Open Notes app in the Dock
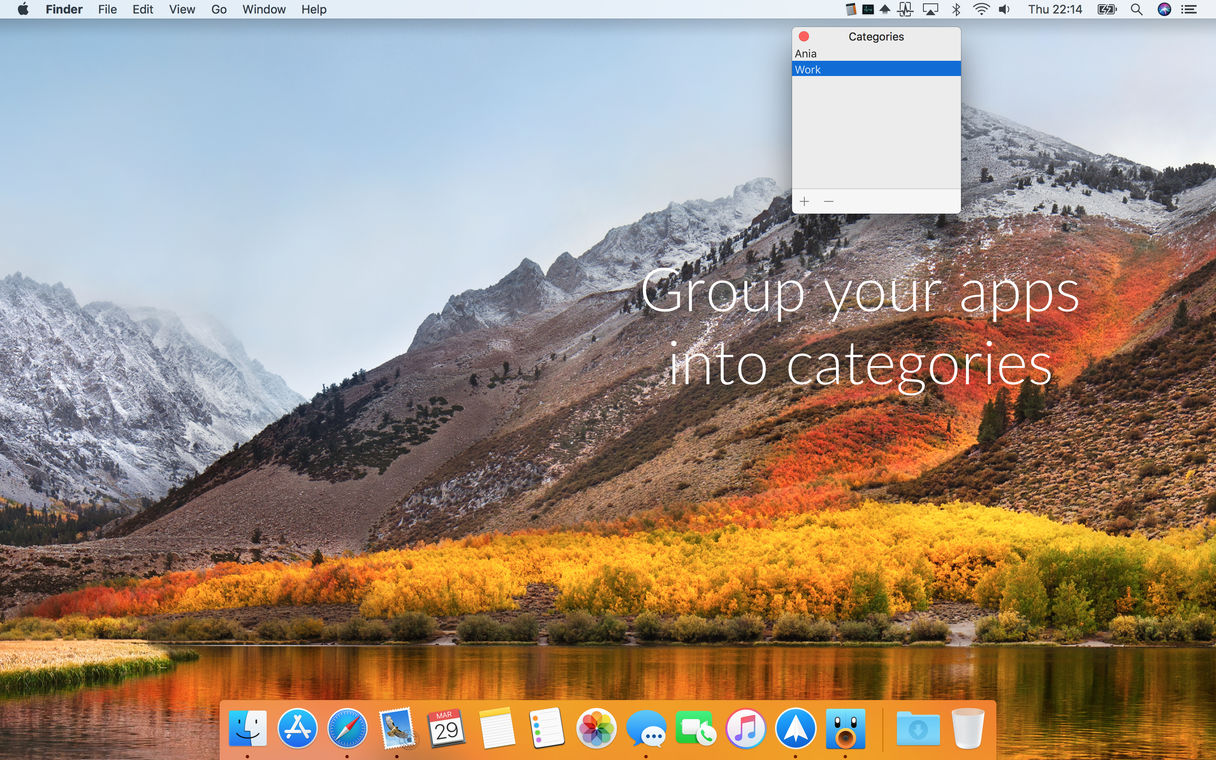This screenshot has width=1216, height=760. pyautogui.click(x=497, y=728)
